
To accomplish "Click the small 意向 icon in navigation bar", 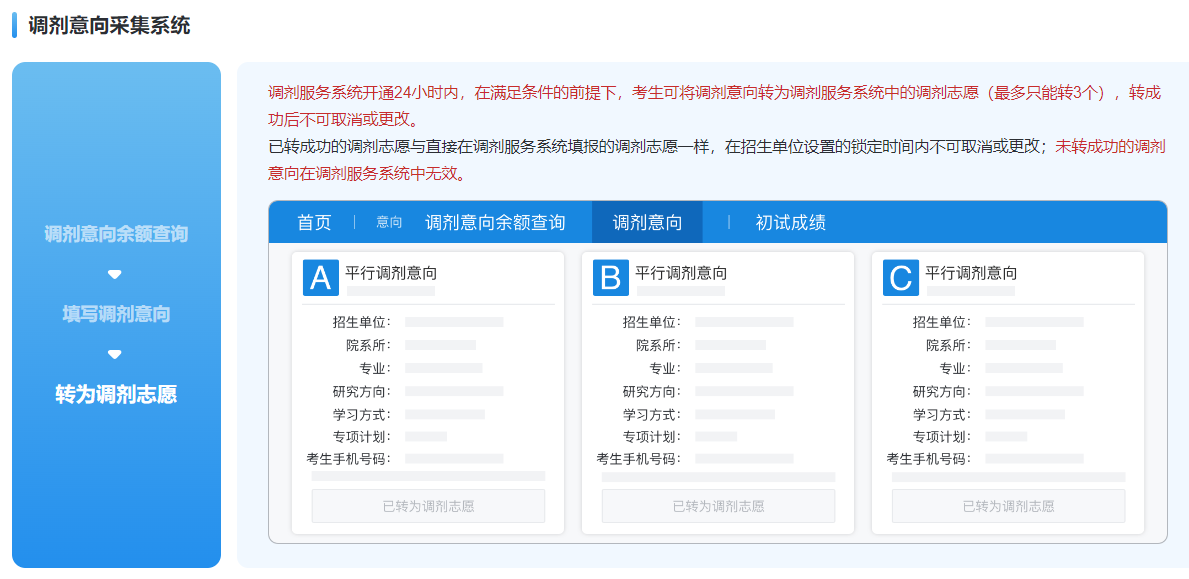I will (x=388, y=222).
